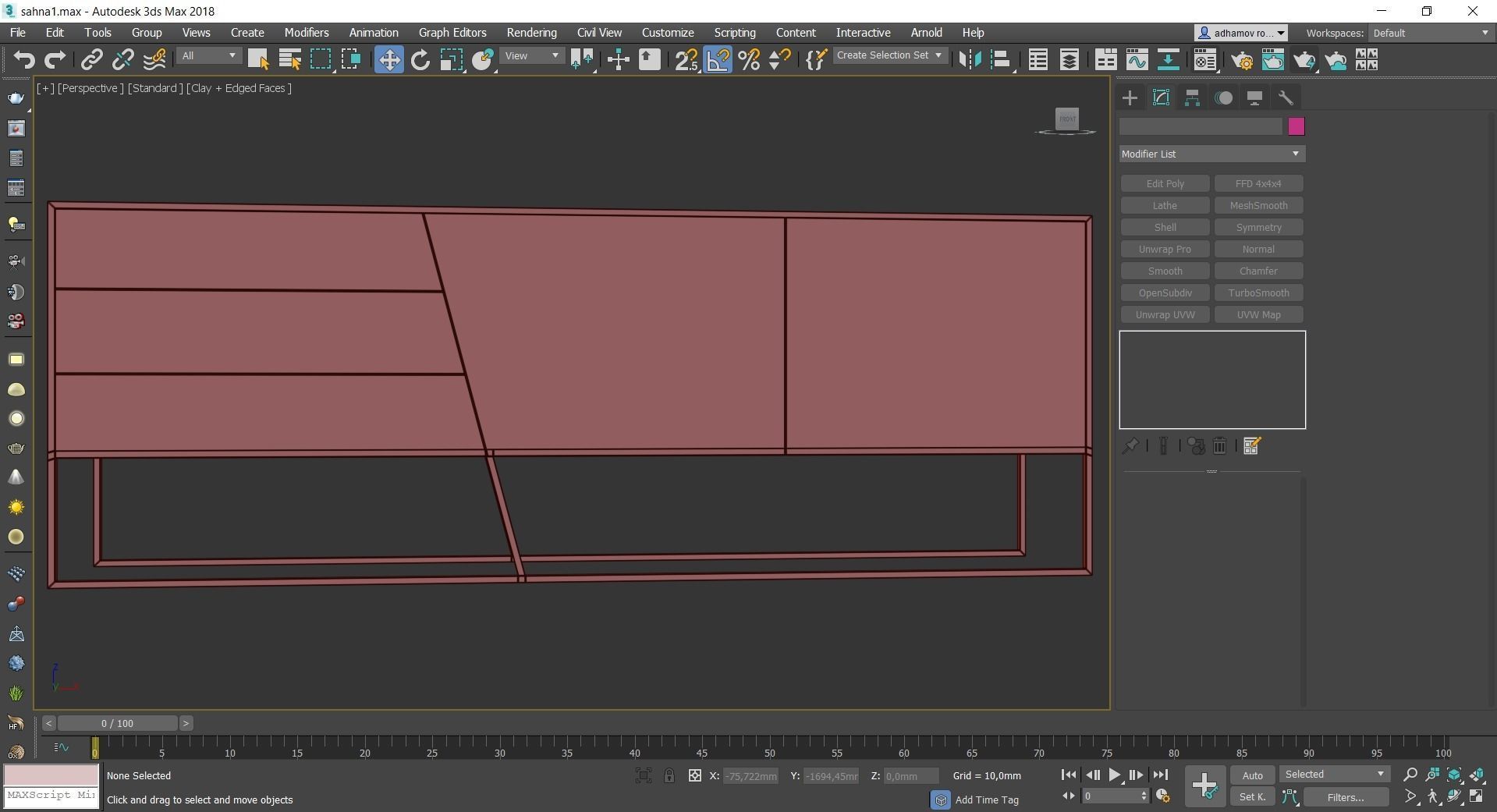Open Render Setup dialog
Image resolution: width=1497 pixels, height=812 pixels.
tap(1242, 60)
